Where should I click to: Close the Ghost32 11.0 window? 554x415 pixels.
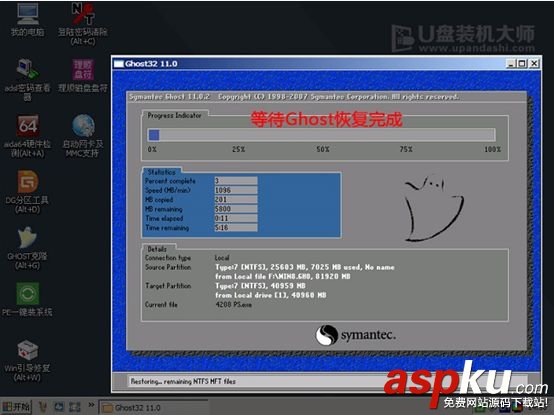(x=534, y=64)
